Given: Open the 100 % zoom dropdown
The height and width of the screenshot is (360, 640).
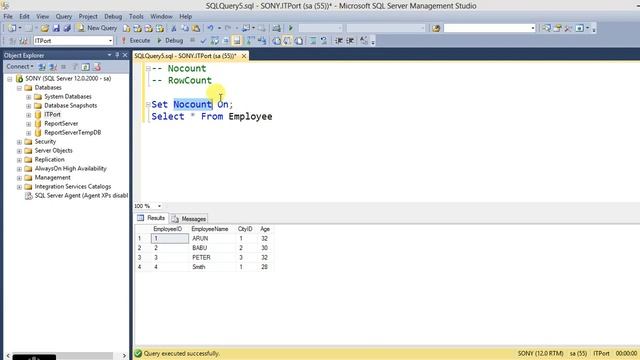Looking at the screenshot, I should (x=159, y=206).
